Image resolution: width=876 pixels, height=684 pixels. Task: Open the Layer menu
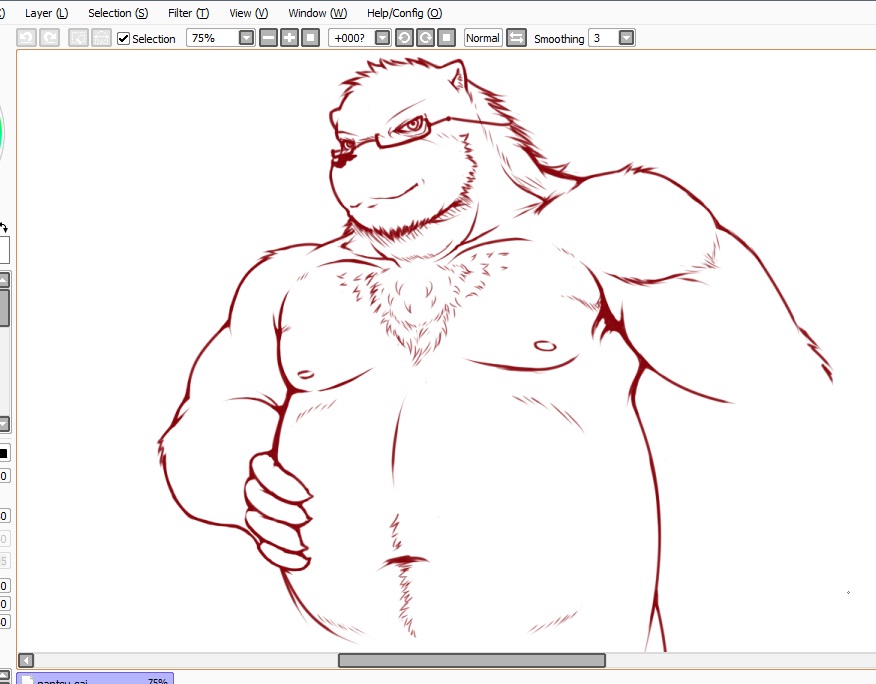[46, 13]
